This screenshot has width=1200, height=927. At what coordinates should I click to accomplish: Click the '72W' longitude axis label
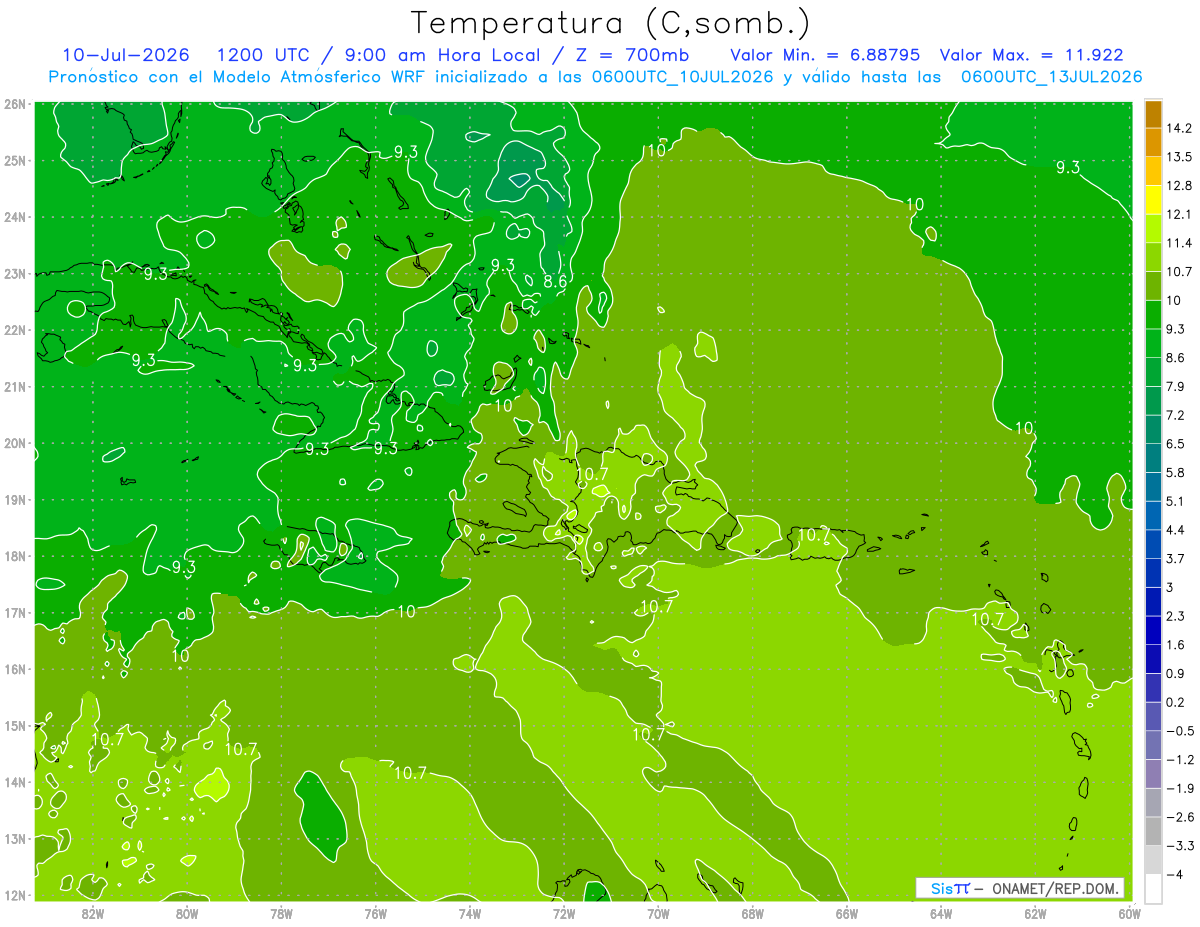564,913
